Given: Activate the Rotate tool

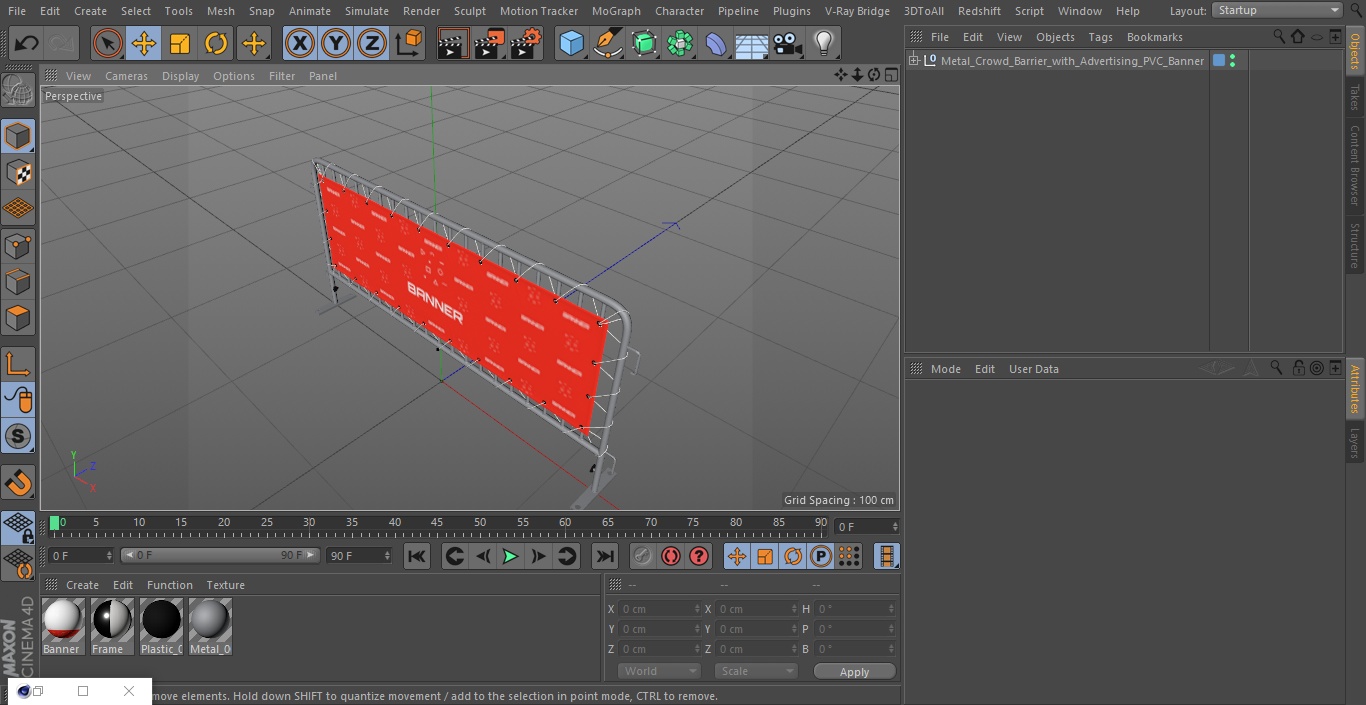Looking at the screenshot, I should pos(216,43).
